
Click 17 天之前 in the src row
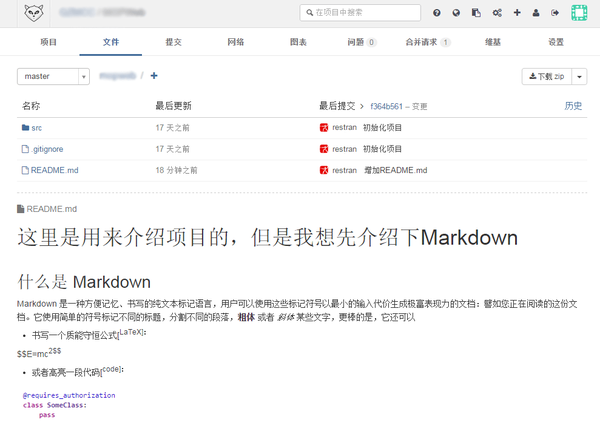[173, 127]
